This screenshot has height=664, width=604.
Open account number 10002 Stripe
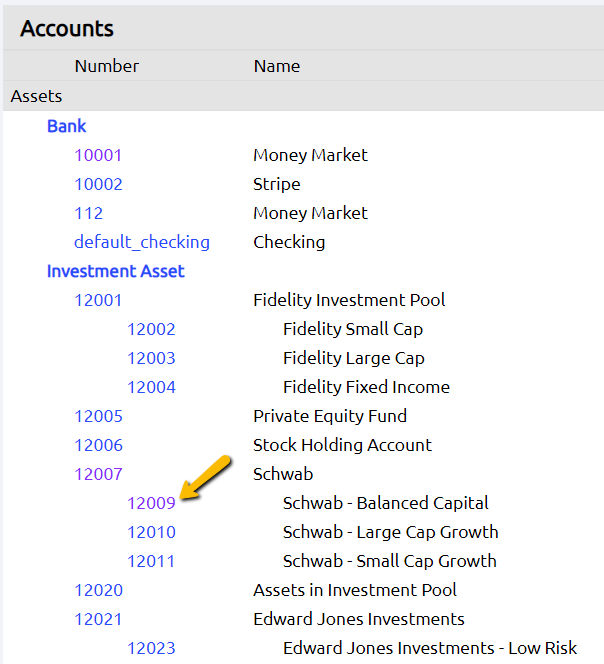click(99, 184)
